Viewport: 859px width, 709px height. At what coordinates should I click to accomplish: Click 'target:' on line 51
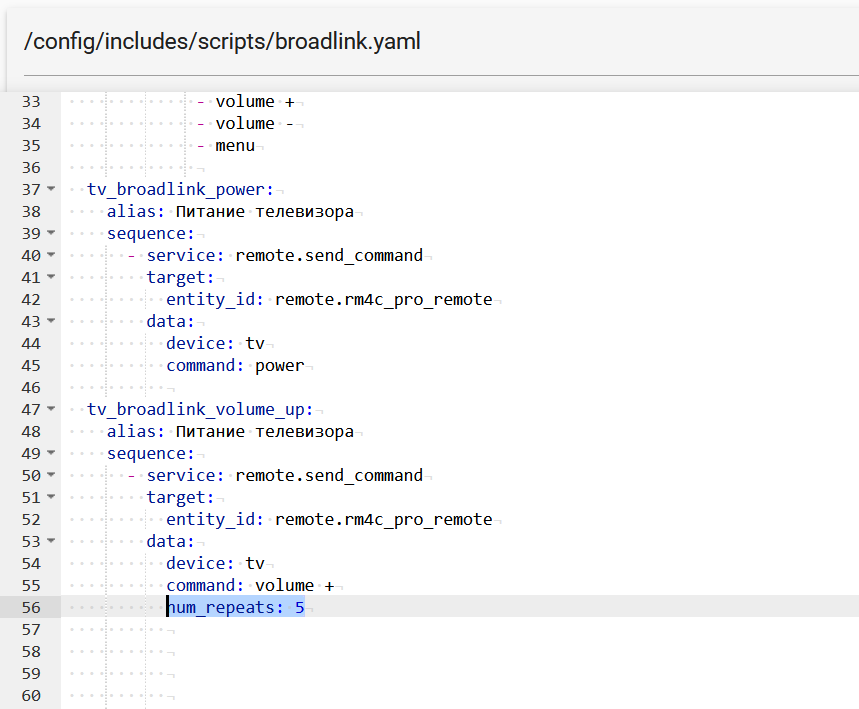pyautogui.click(x=180, y=498)
